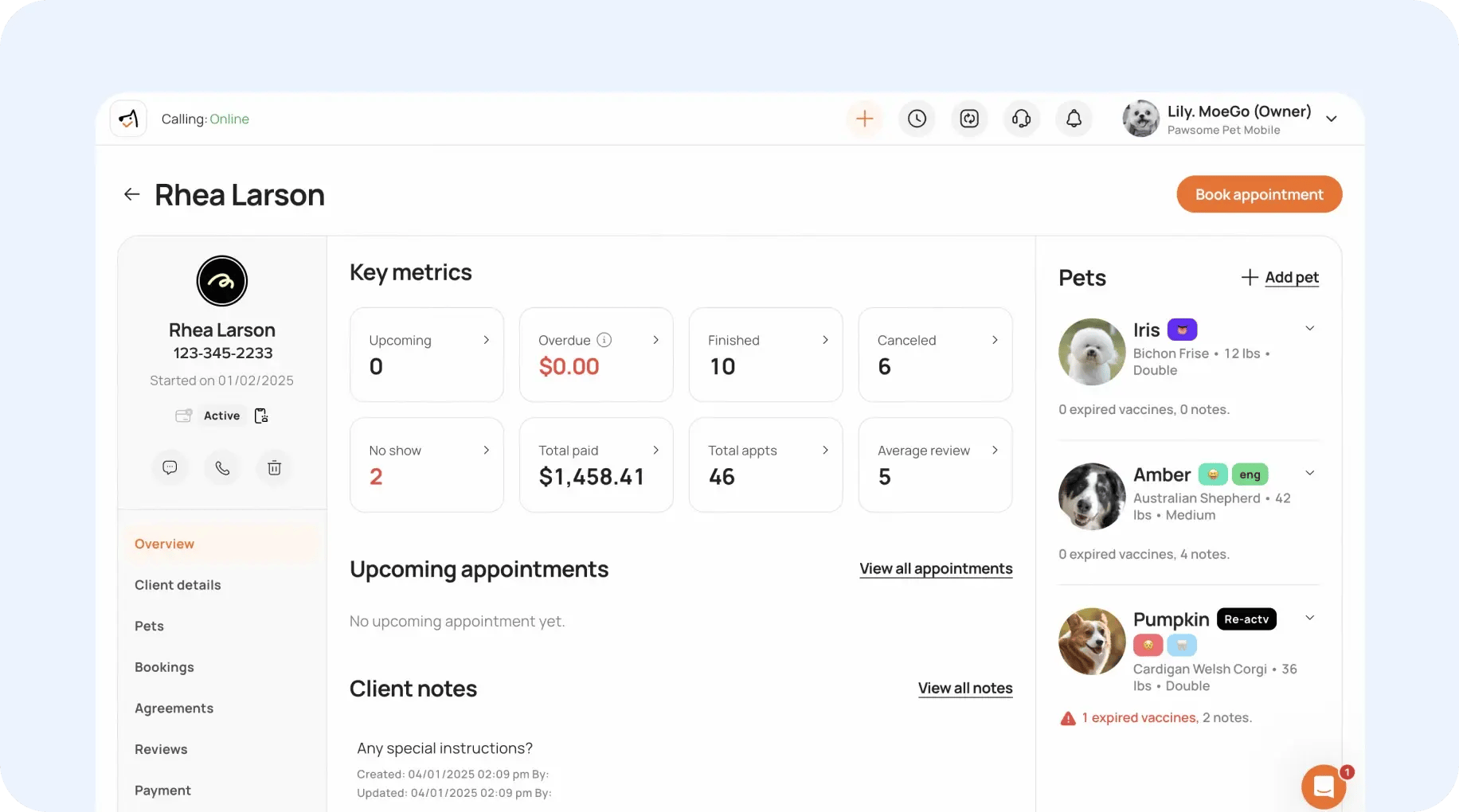Open the quick create plus icon in toolbar
Image resolution: width=1459 pixels, height=812 pixels.
[x=864, y=118]
